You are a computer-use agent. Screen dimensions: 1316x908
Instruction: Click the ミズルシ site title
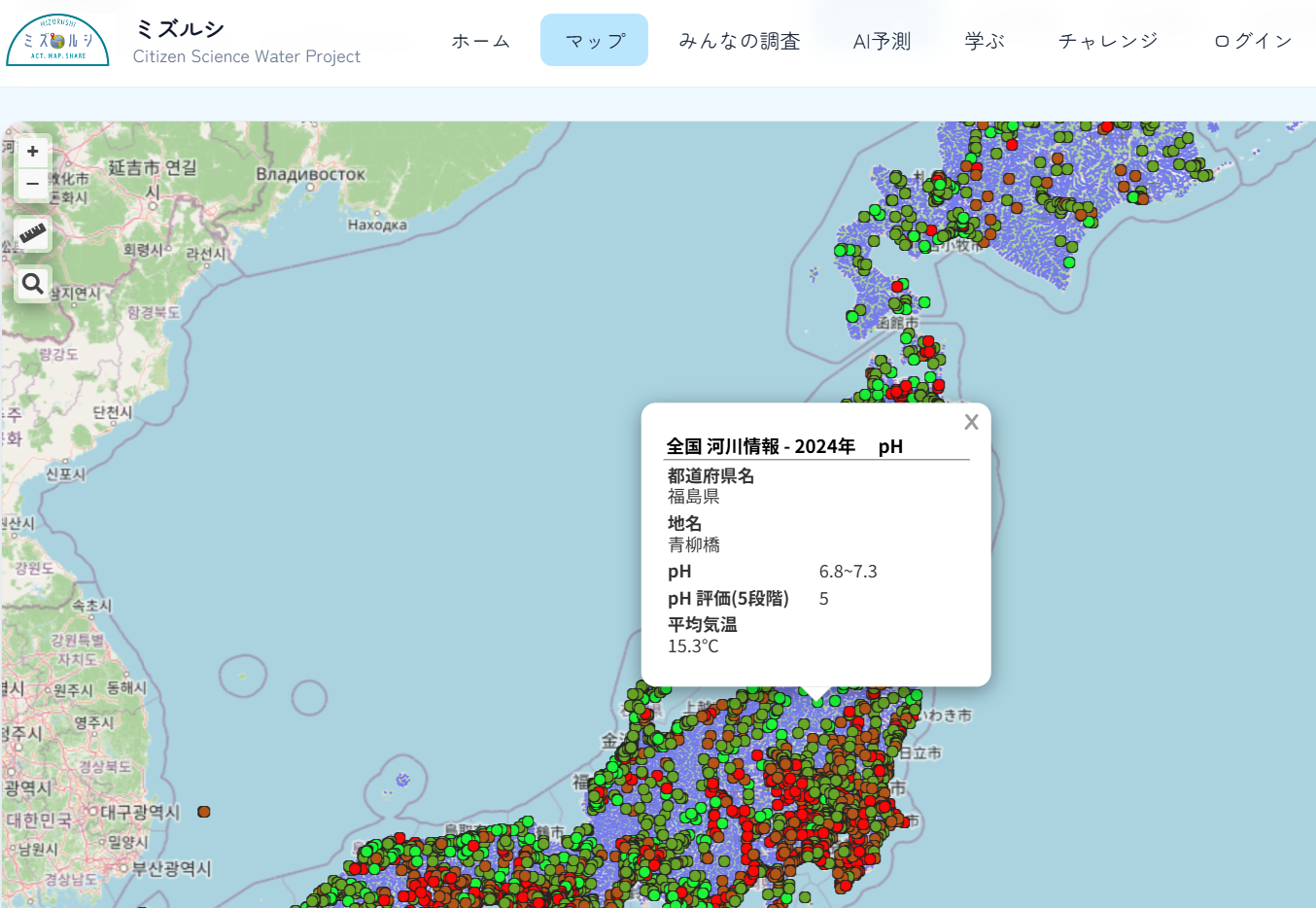(180, 29)
